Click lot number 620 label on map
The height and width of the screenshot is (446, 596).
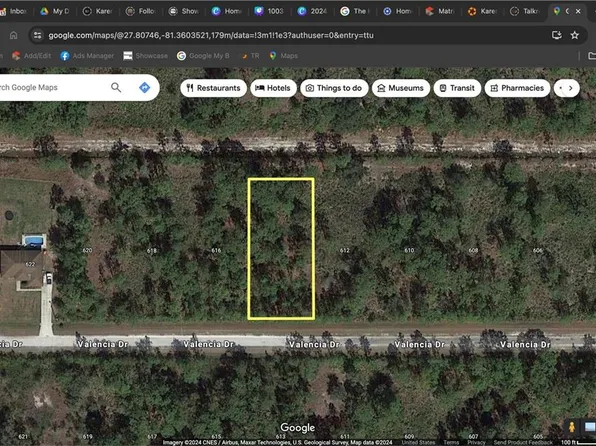click(87, 250)
